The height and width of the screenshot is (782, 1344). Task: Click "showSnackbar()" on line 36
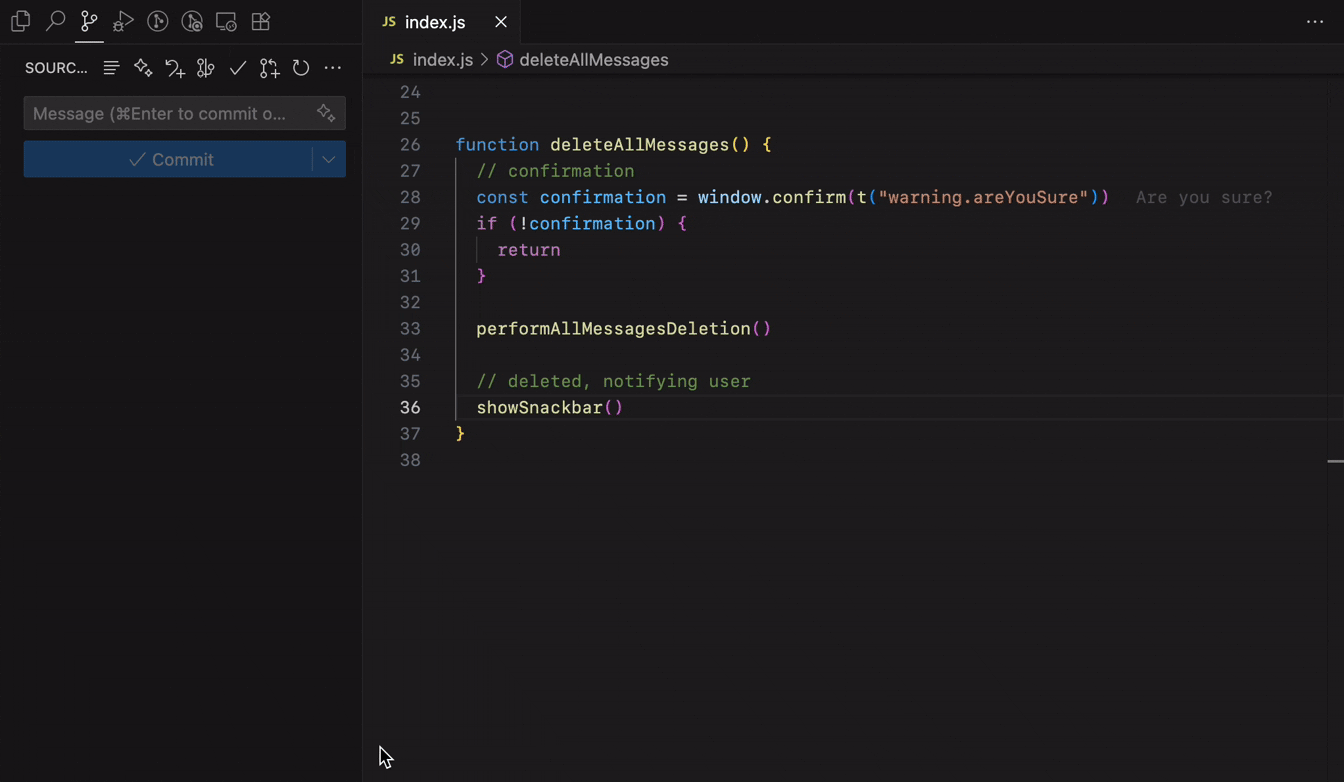tap(550, 408)
